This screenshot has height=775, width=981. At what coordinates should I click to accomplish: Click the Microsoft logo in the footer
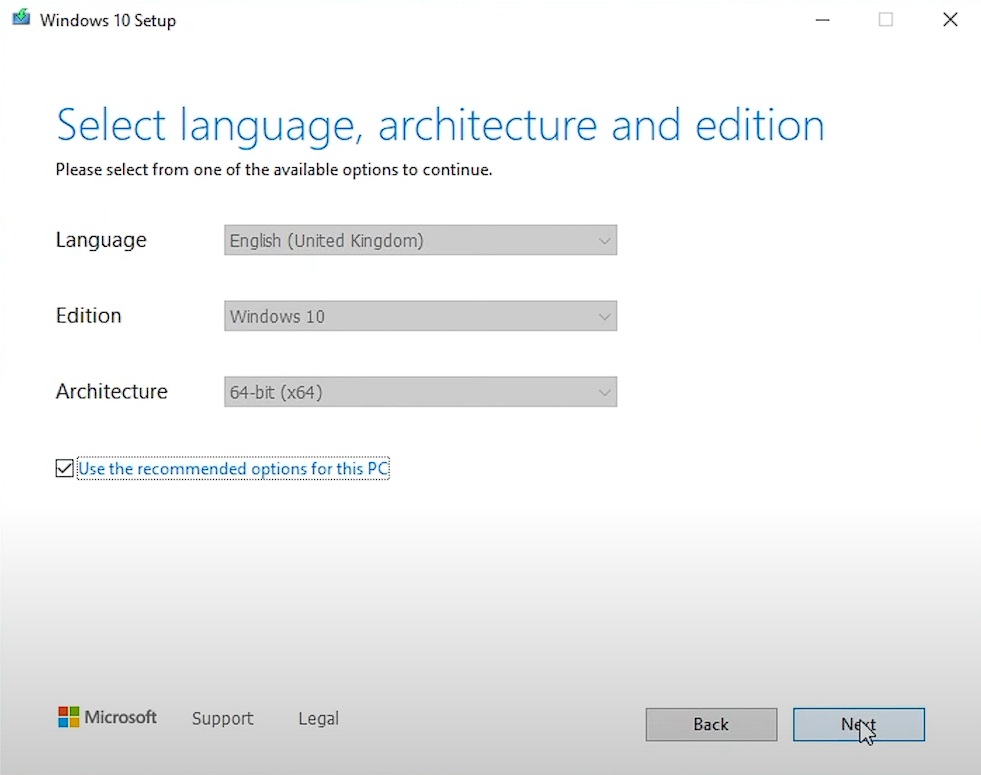(x=107, y=717)
